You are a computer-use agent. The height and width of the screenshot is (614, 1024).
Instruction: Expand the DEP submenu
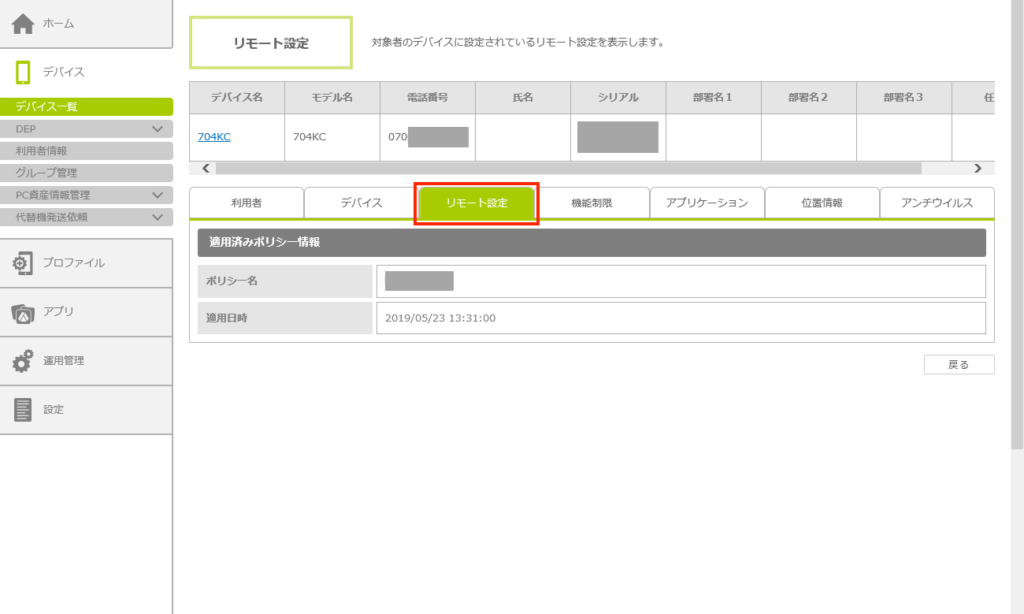tap(157, 129)
